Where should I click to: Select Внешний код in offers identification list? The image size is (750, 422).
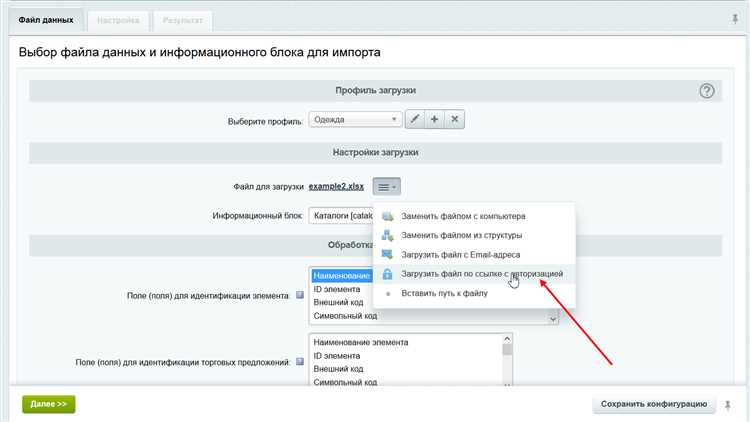338,369
